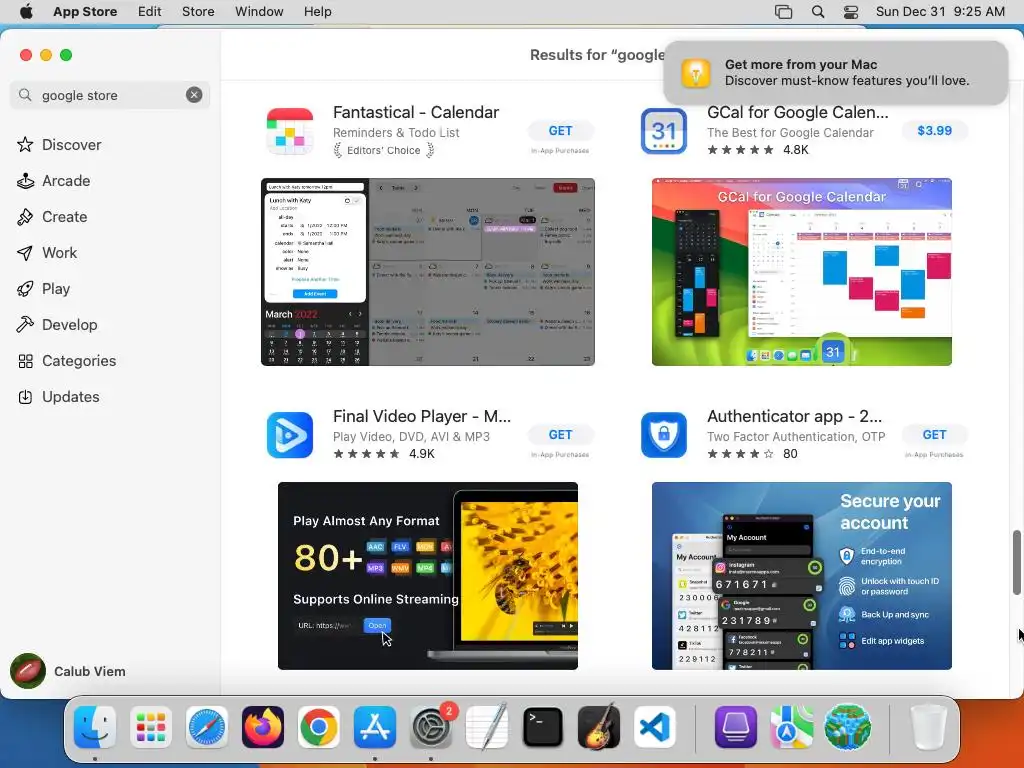Open Maps from the Dock

792,727
